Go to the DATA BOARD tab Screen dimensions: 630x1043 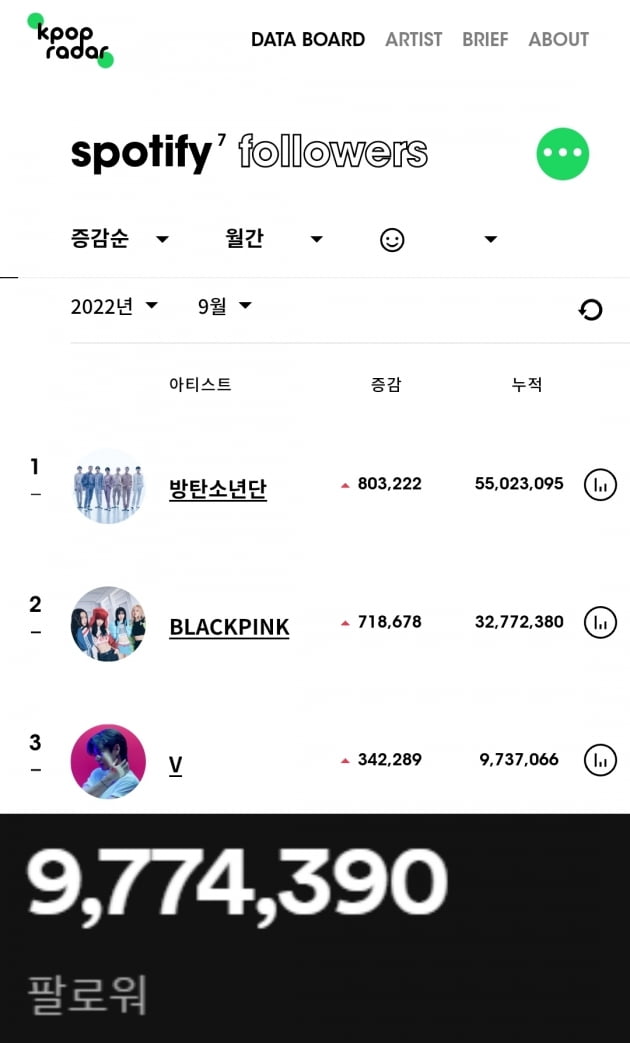point(308,40)
